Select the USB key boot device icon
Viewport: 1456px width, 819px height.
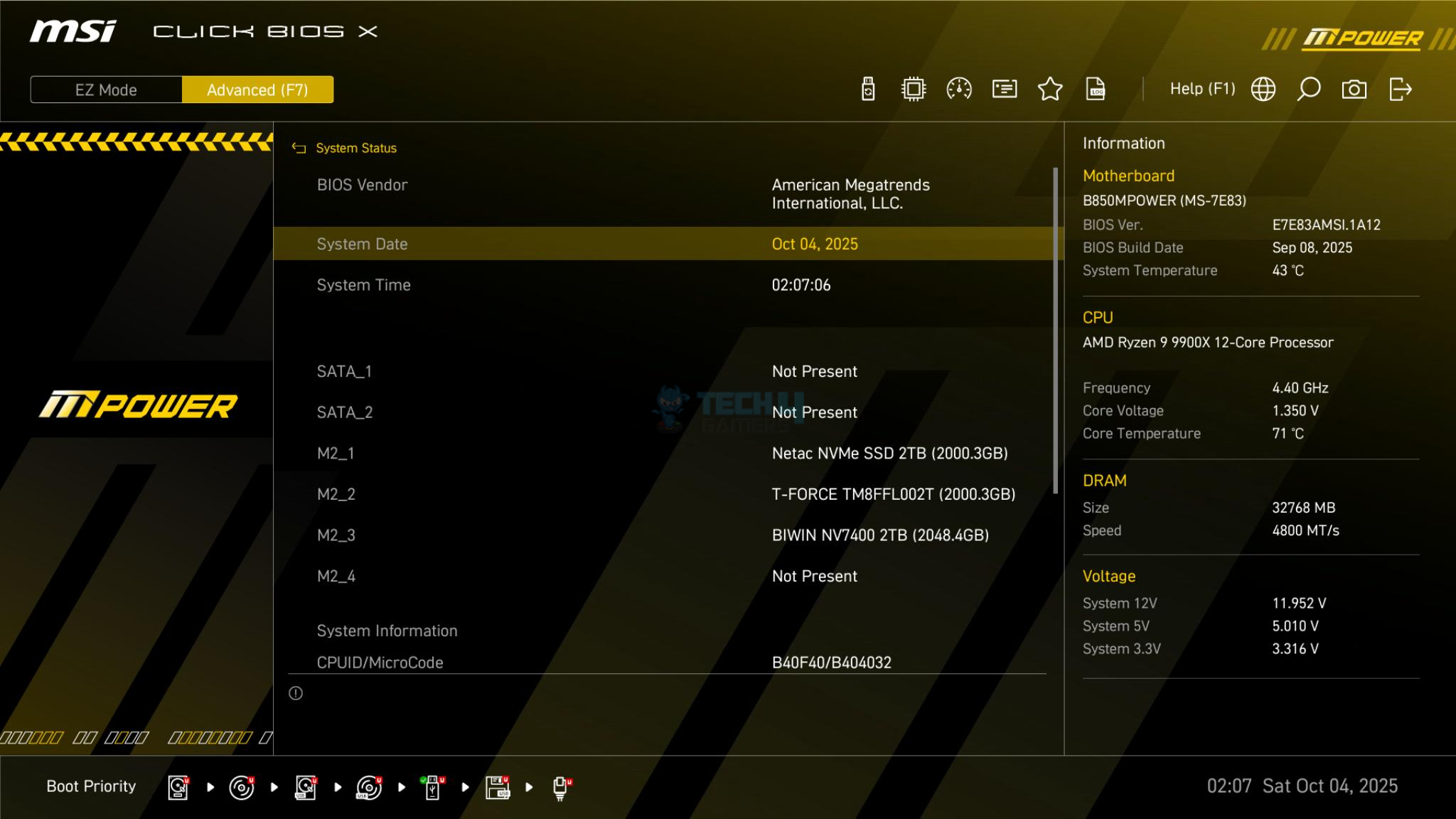[432, 787]
